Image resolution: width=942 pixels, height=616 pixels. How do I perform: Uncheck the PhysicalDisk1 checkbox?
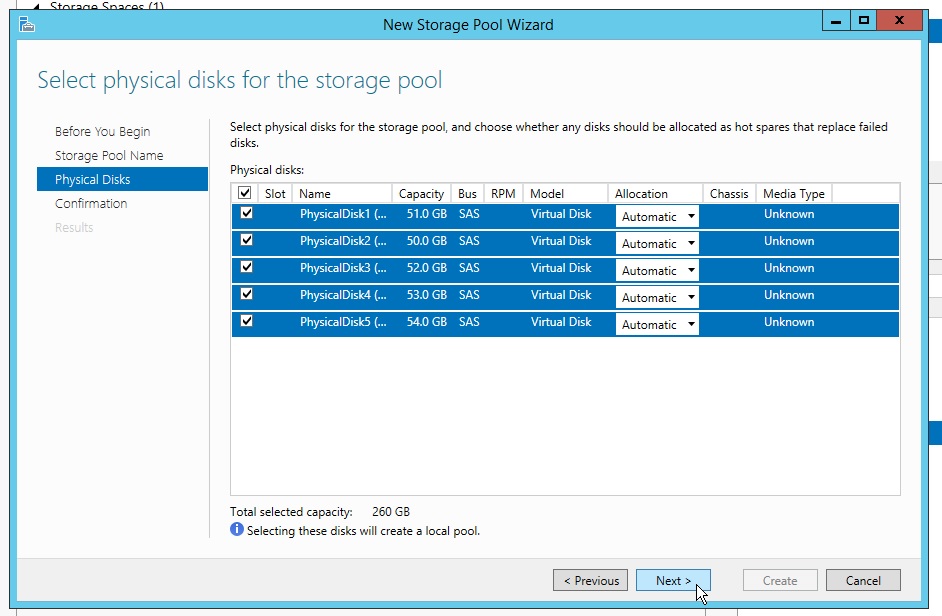coord(246,213)
